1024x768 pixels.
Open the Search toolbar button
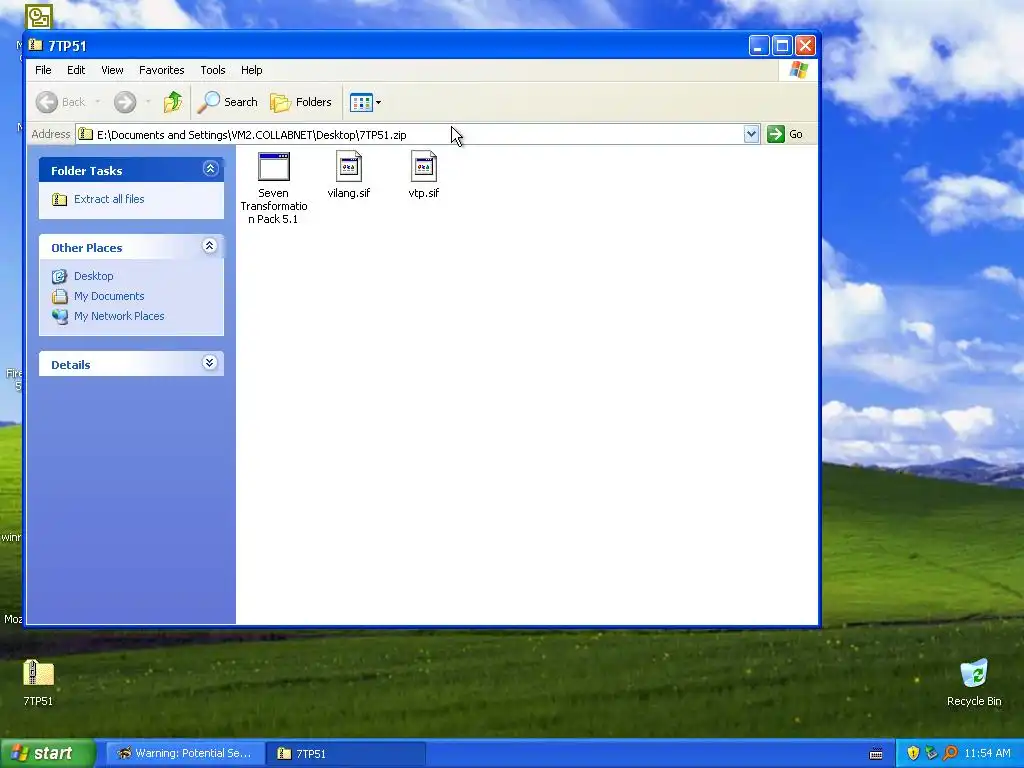point(228,102)
